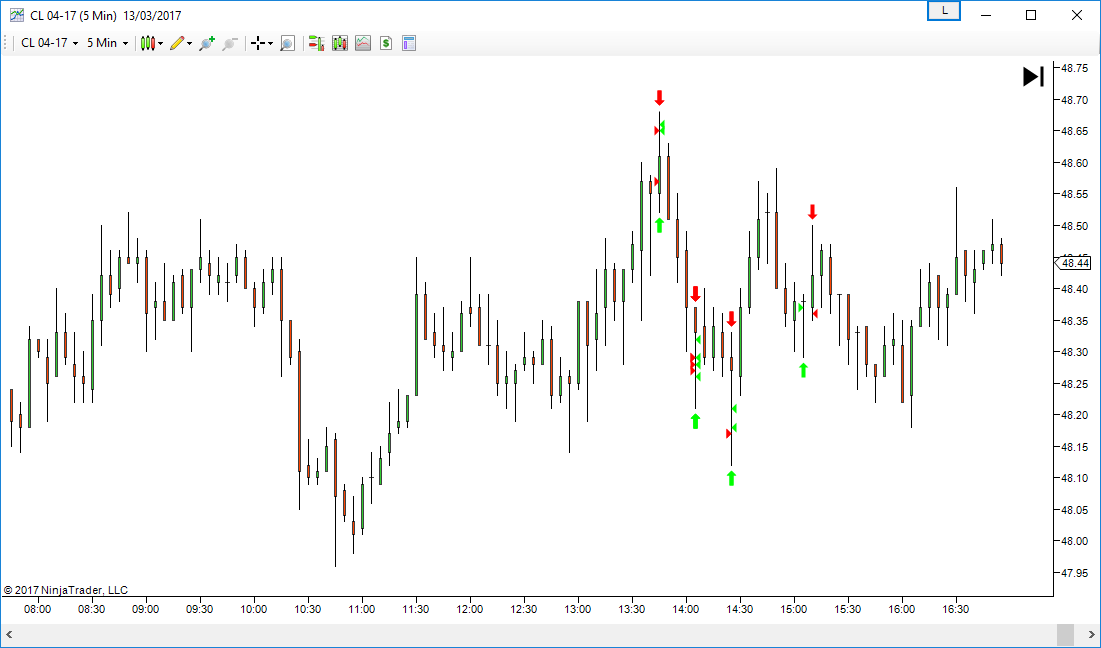This screenshot has width=1101, height=648.
Task: Click the zoom in magnifier icon
Action: [206, 43]
